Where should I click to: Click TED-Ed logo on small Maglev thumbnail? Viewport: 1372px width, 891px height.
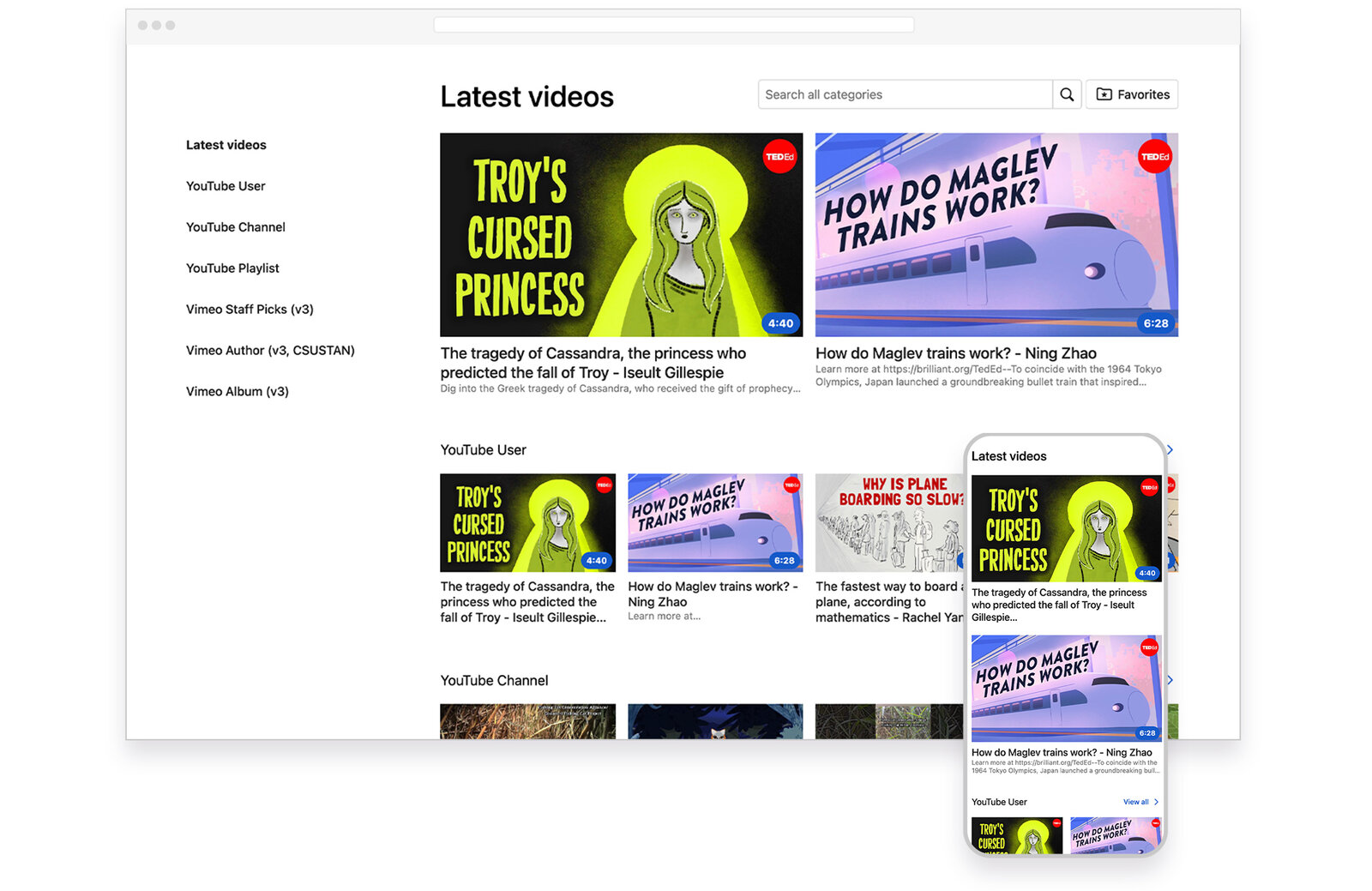(x=791, y=485)
